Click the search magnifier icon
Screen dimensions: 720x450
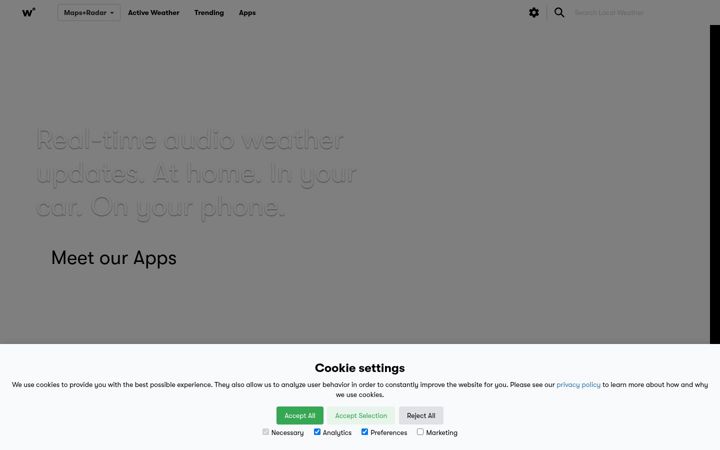point(559,12)
